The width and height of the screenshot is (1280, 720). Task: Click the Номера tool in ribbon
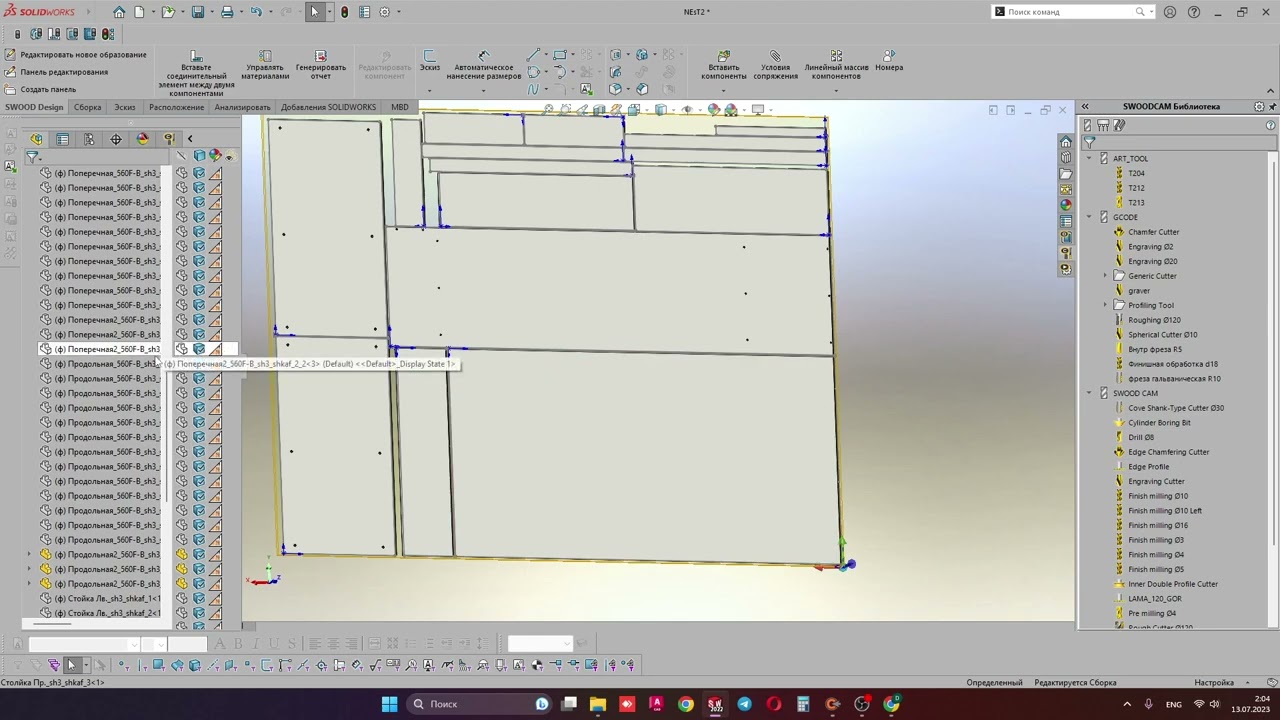[889, 61]
